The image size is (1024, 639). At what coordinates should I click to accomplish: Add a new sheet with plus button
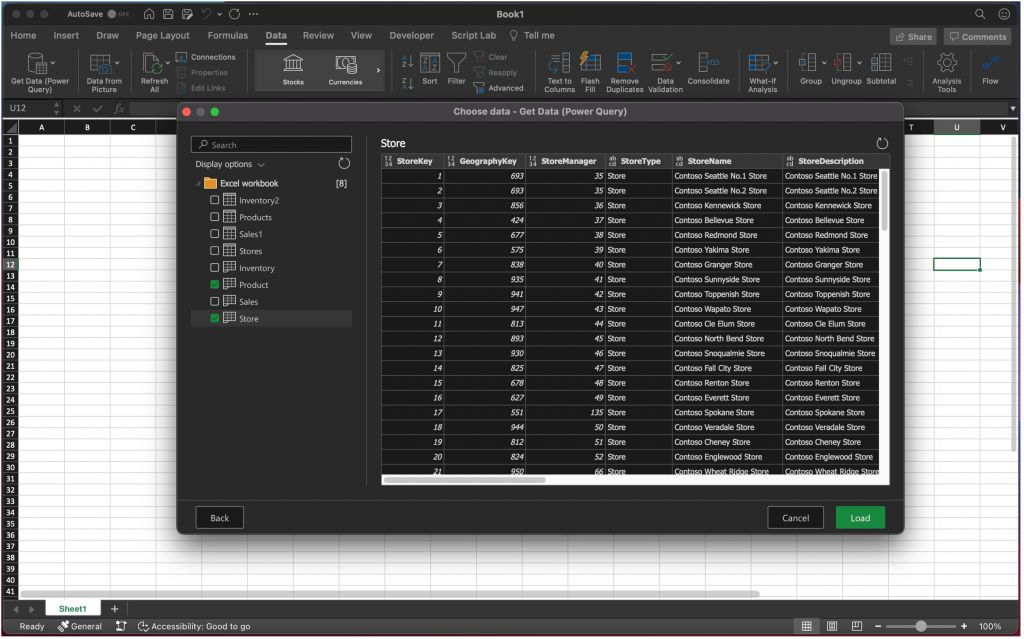[114, 610]
